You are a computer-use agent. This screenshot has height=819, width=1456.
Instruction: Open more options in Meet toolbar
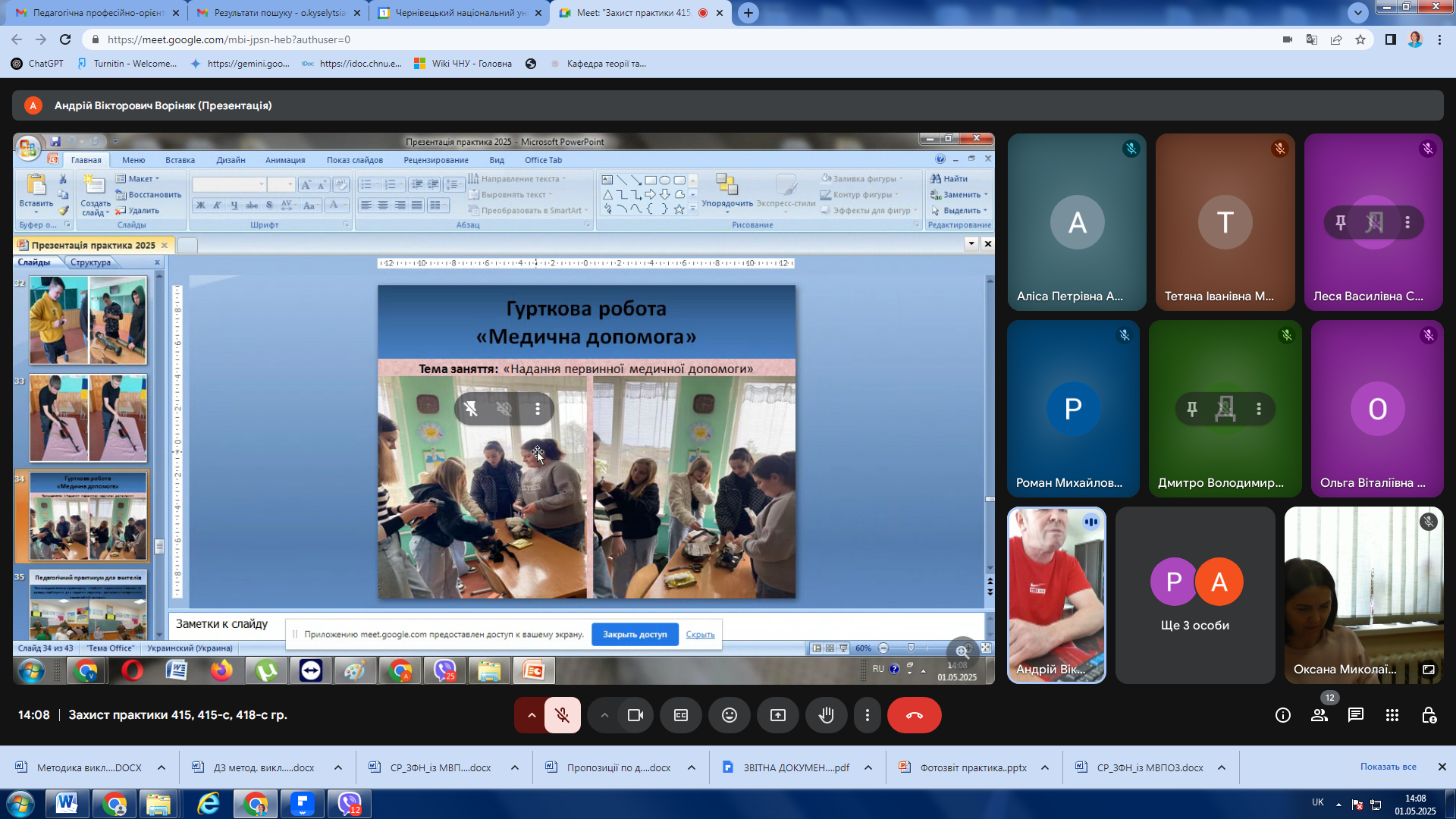pyautogui.click(x=868, y=715)
